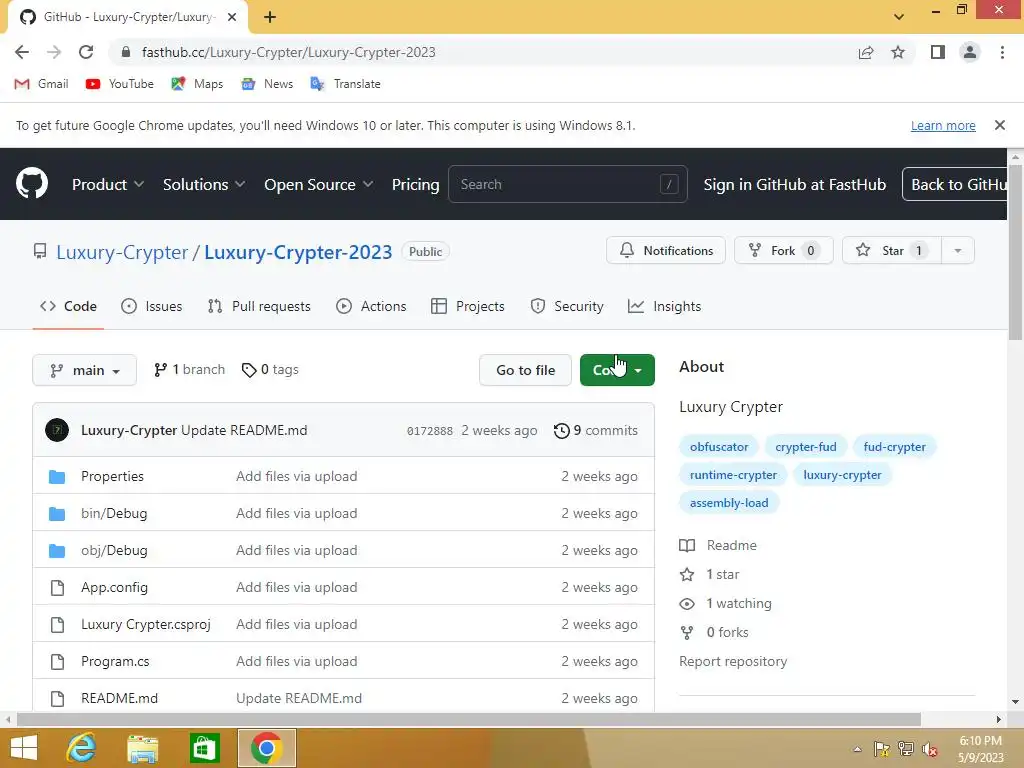Open the Properties folder

pyautogui.click(x=112, y=476)
